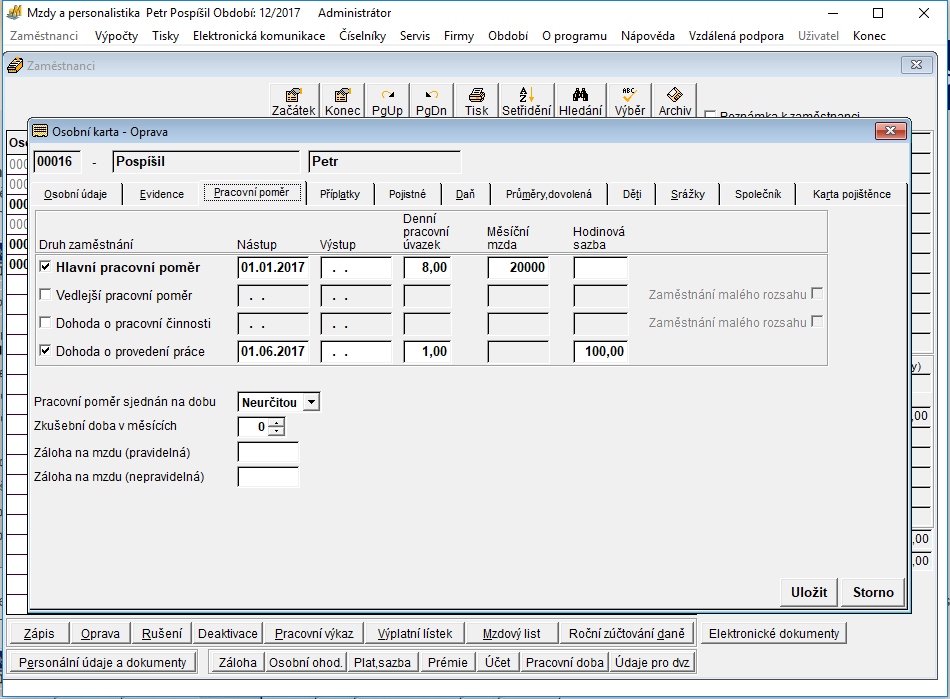Increase Zkušební doba months value
Screen dimensions: 950x699
click(x=276, y=422)
